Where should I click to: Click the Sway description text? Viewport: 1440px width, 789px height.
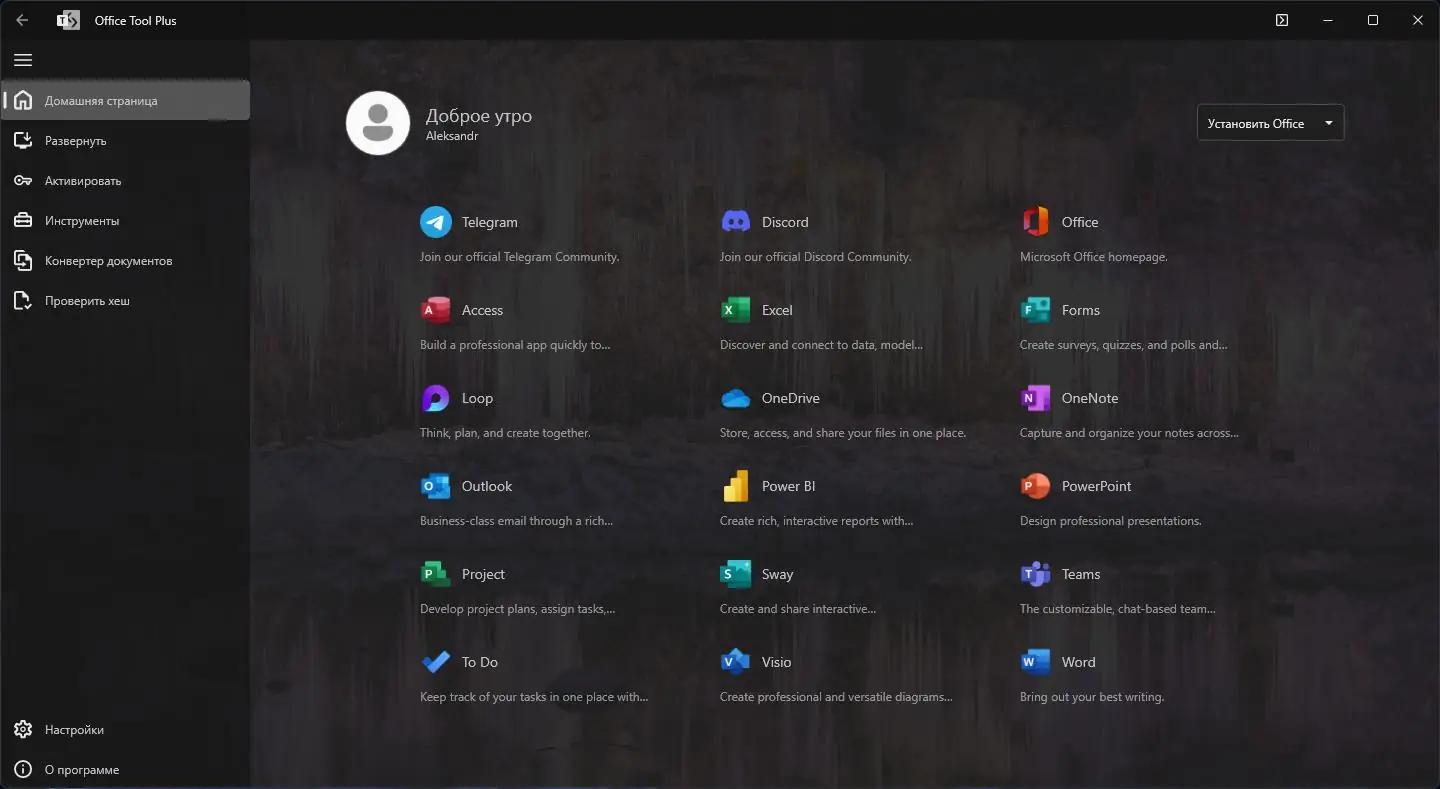[x=798, y=609]
